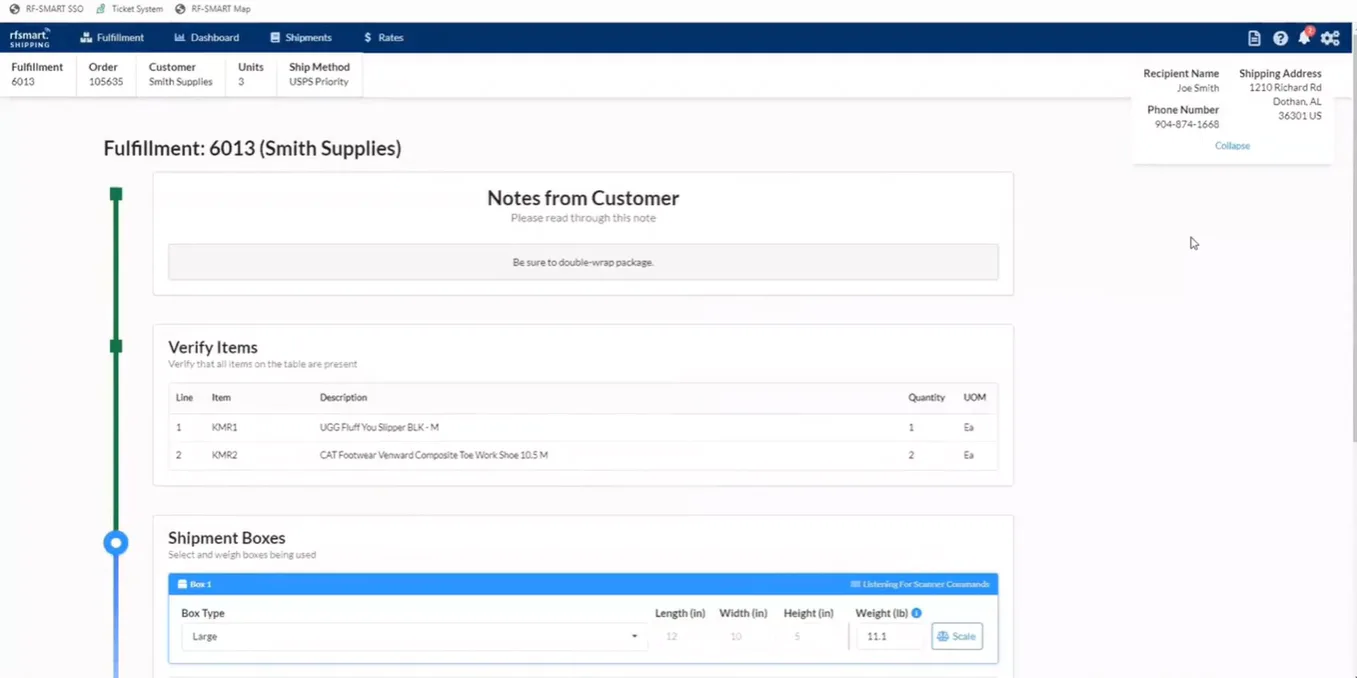The width and height of the screenshot is (1357, 678).
Task: Open the Fulfillment menu
Action: click(112, 38)
